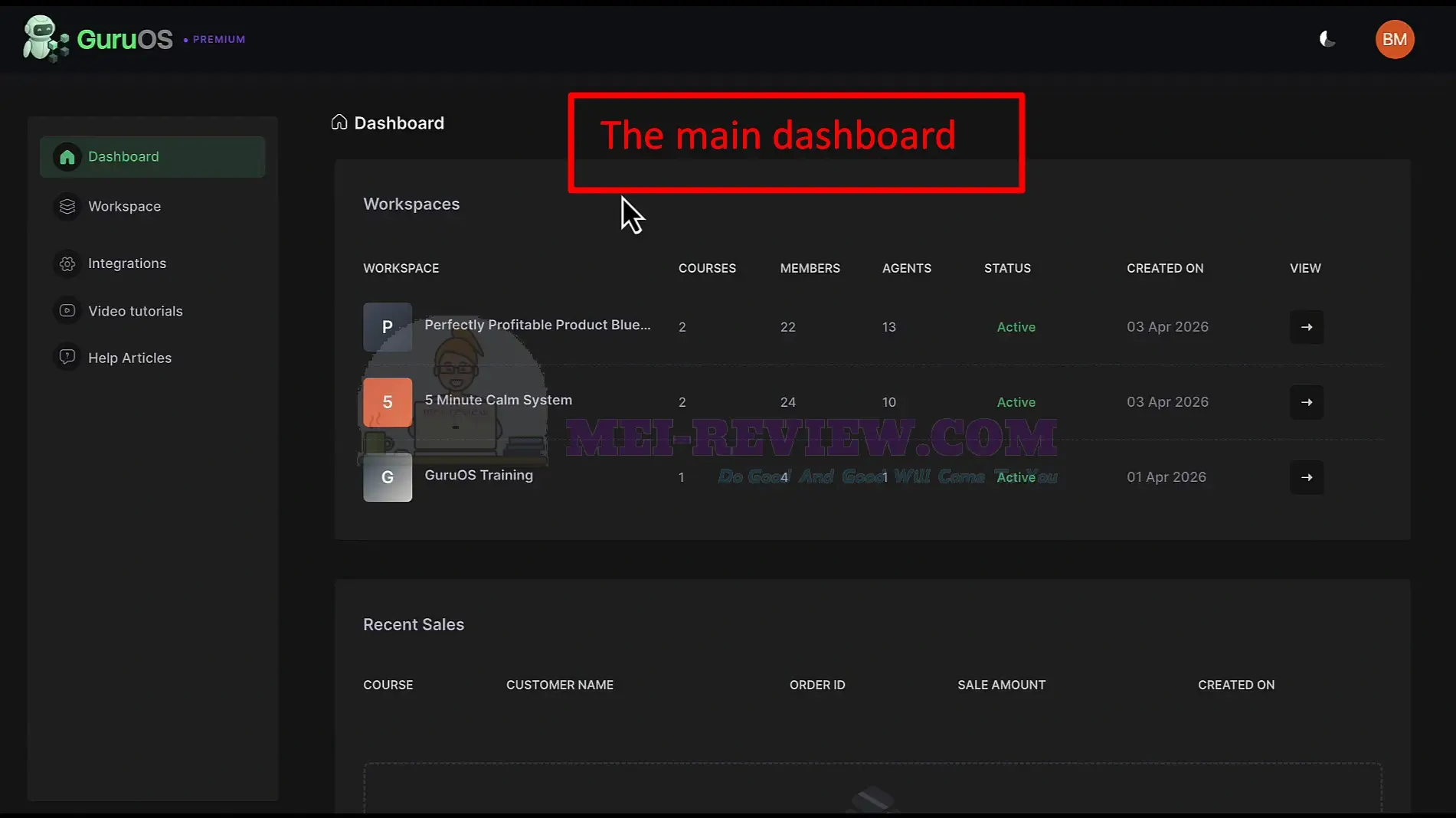Click the Recent Sales COURSE column header

click(388, 685)
